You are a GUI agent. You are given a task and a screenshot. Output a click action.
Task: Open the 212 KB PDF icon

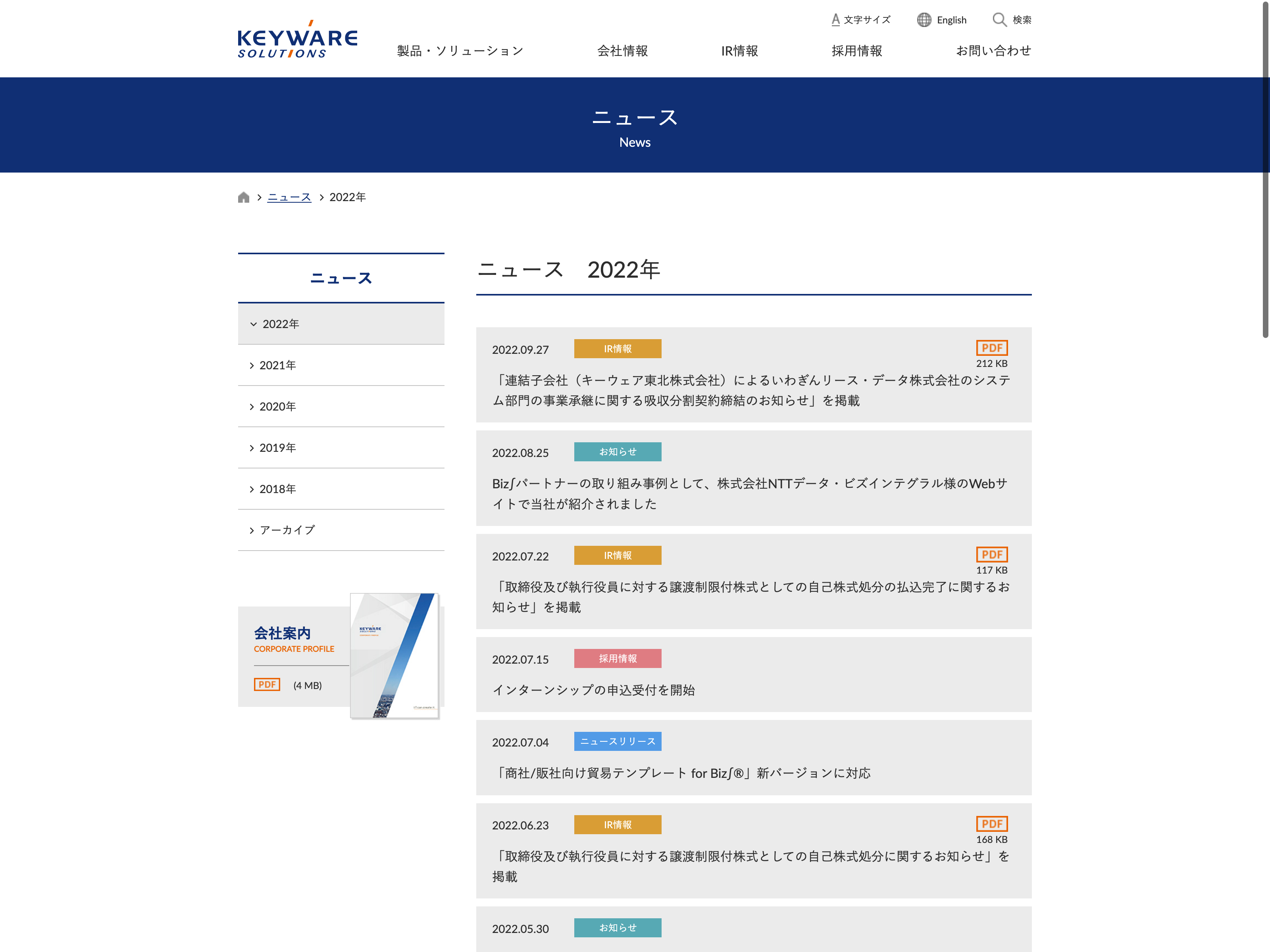[991, 348]
